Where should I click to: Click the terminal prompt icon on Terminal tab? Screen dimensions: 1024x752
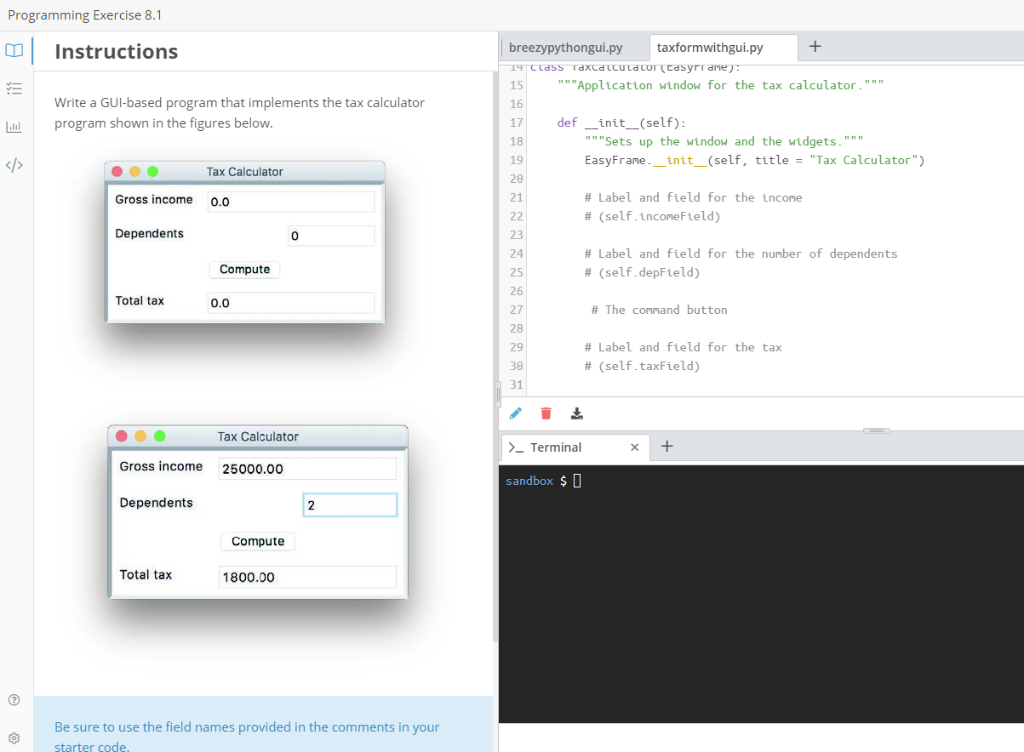pyautogui.click(x=517, y=448)
